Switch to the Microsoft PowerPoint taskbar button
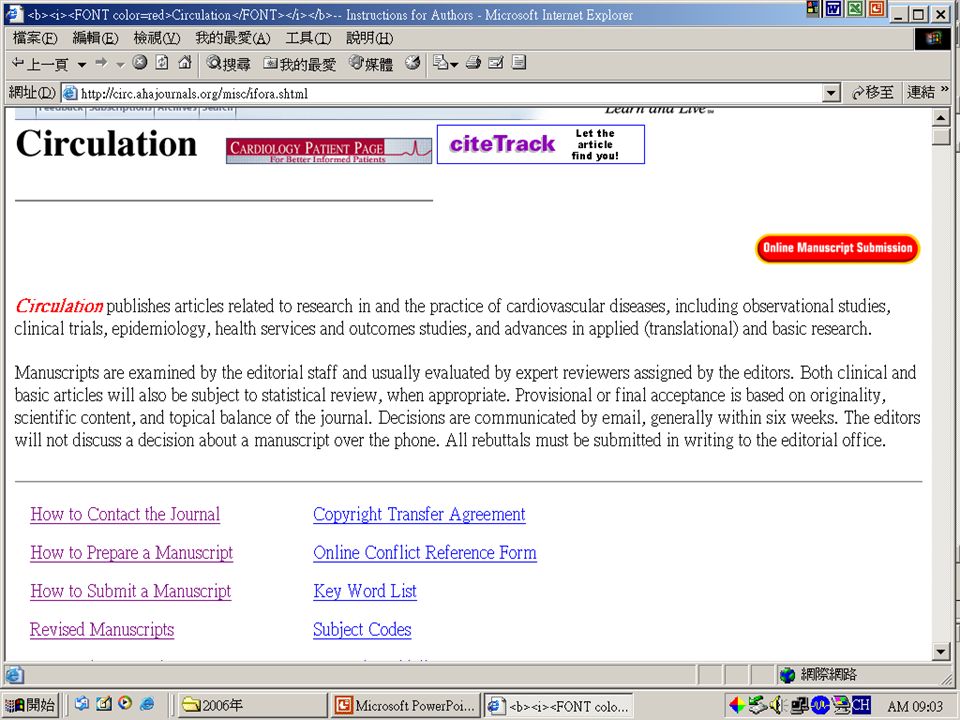The image size is (960, 720). 405,705
